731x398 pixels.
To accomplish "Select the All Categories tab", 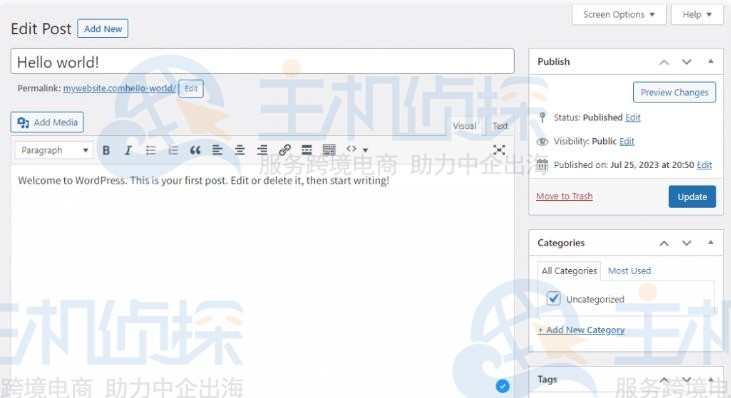I will click(x=569, y=271).
